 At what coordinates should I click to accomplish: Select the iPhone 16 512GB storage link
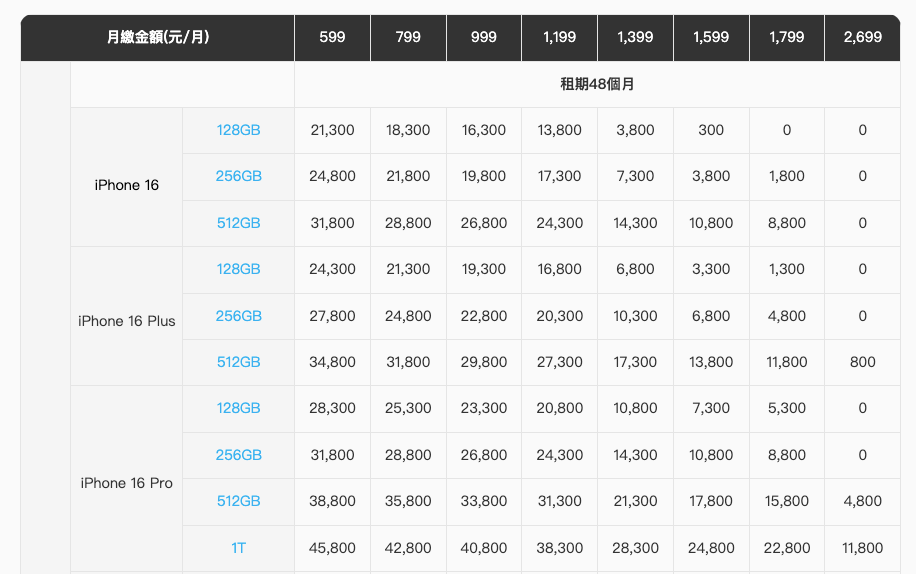point(238,223)
